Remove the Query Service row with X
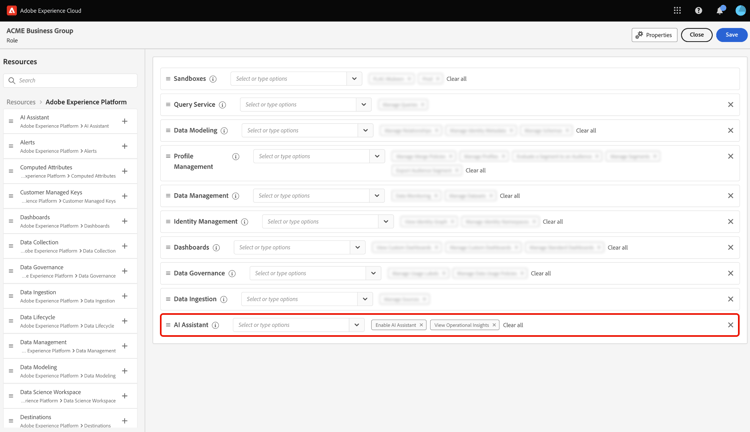Image resolution: width=750 pixels, height=432 pixels. pyautogui.click(x=730, y=104)
